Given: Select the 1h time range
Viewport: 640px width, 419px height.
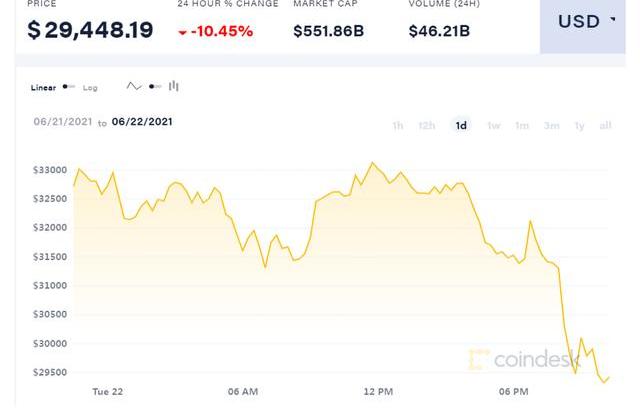Looking at the screenshot, I should [398, 125].
